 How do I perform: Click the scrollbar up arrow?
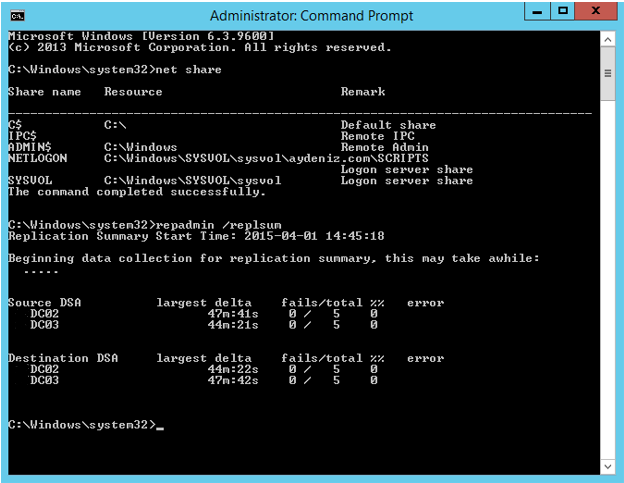pyautogui.click(x=608, y=40)
